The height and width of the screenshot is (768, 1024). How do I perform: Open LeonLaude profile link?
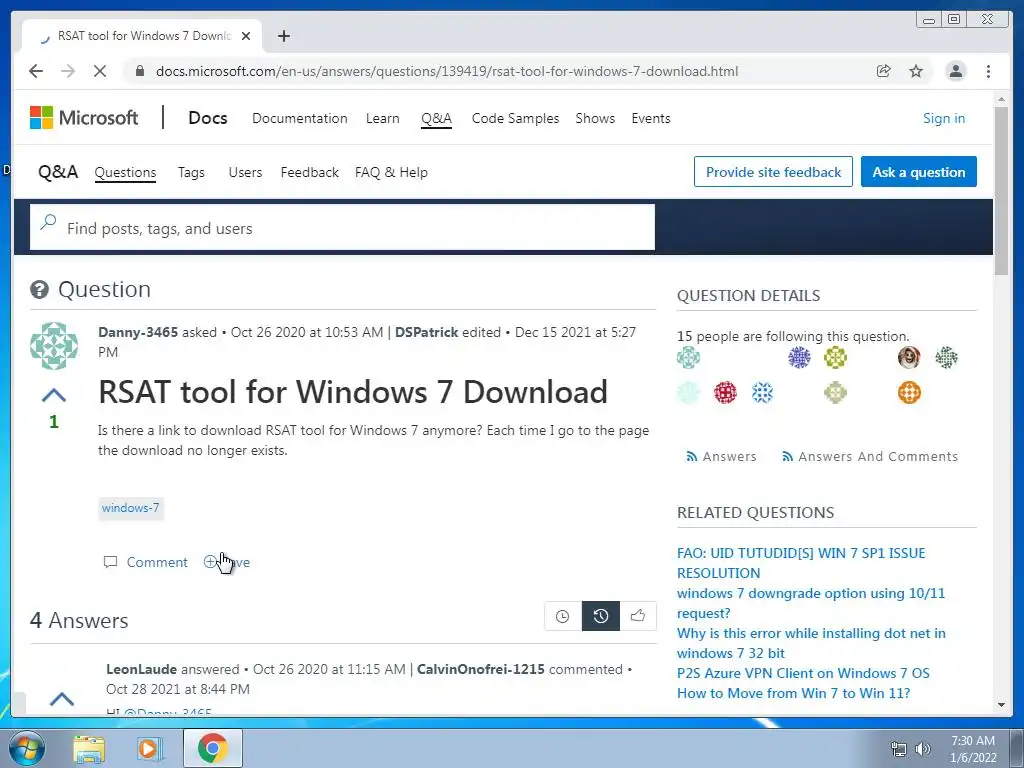(141, 669)
